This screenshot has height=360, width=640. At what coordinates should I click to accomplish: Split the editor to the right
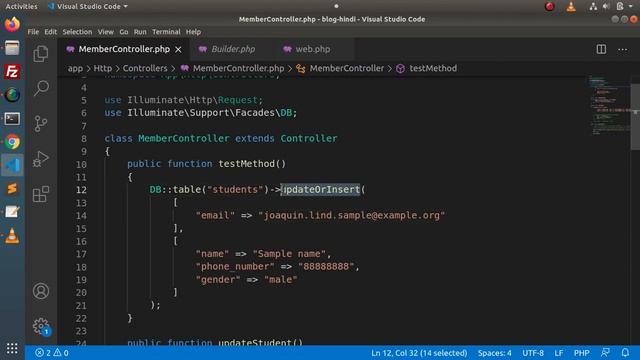[601, 49]
